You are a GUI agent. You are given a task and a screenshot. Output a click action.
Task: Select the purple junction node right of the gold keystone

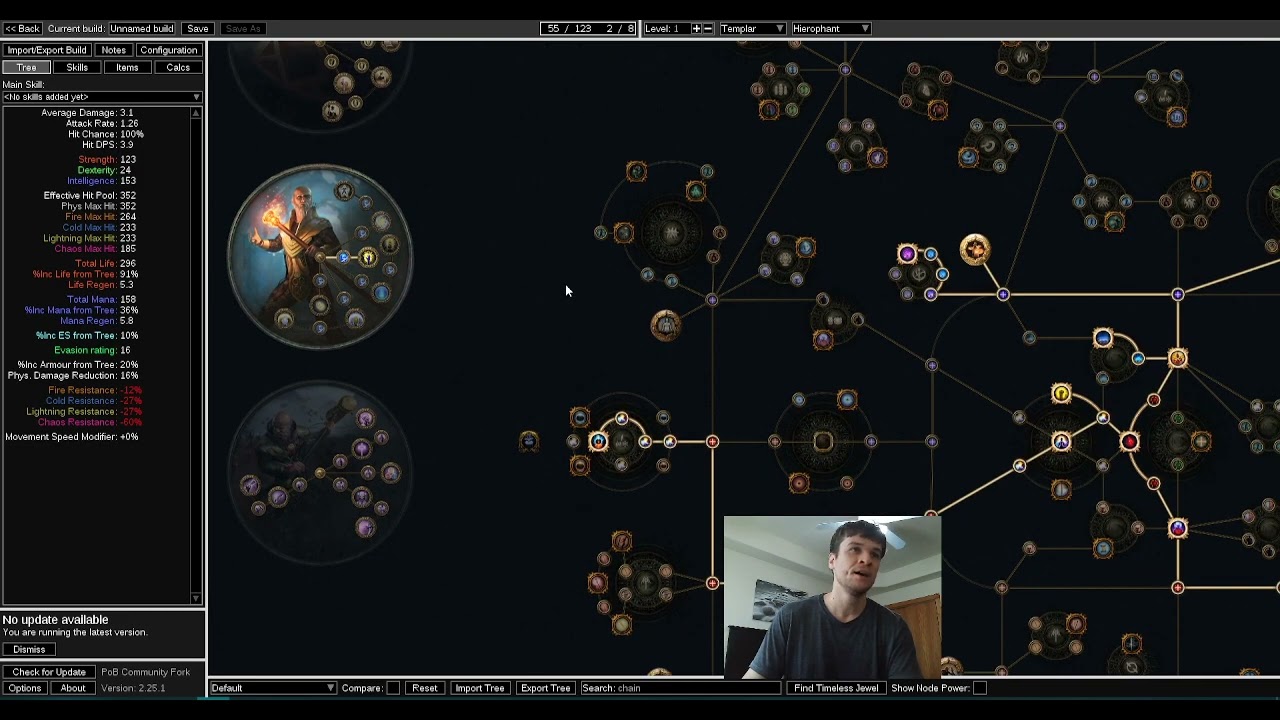coord(1003,294)
